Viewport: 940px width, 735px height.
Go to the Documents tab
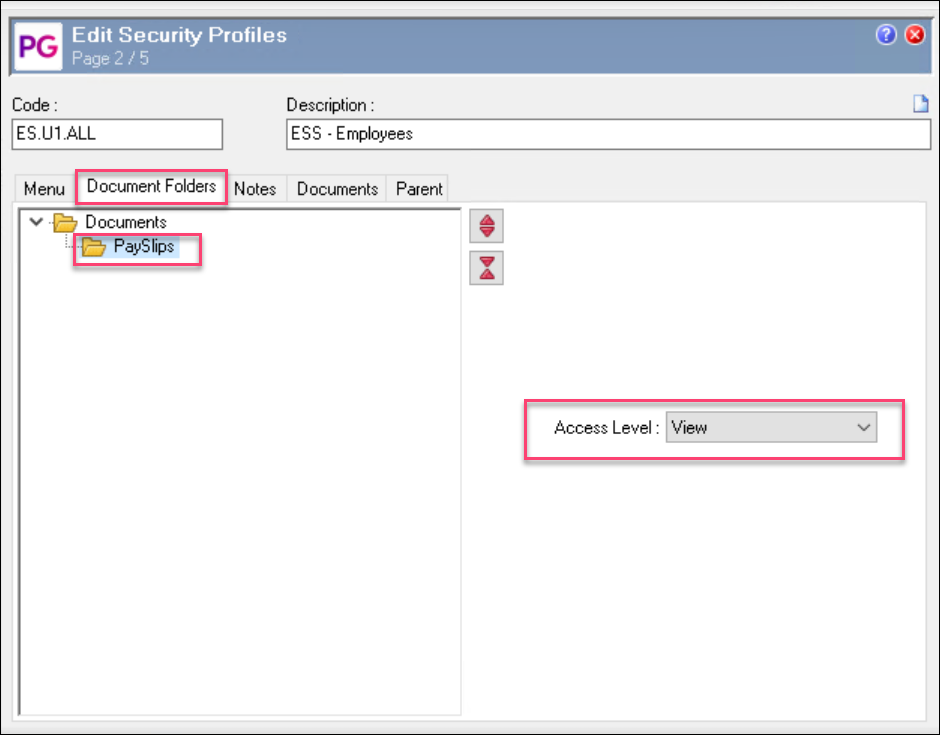click(337, 189)
